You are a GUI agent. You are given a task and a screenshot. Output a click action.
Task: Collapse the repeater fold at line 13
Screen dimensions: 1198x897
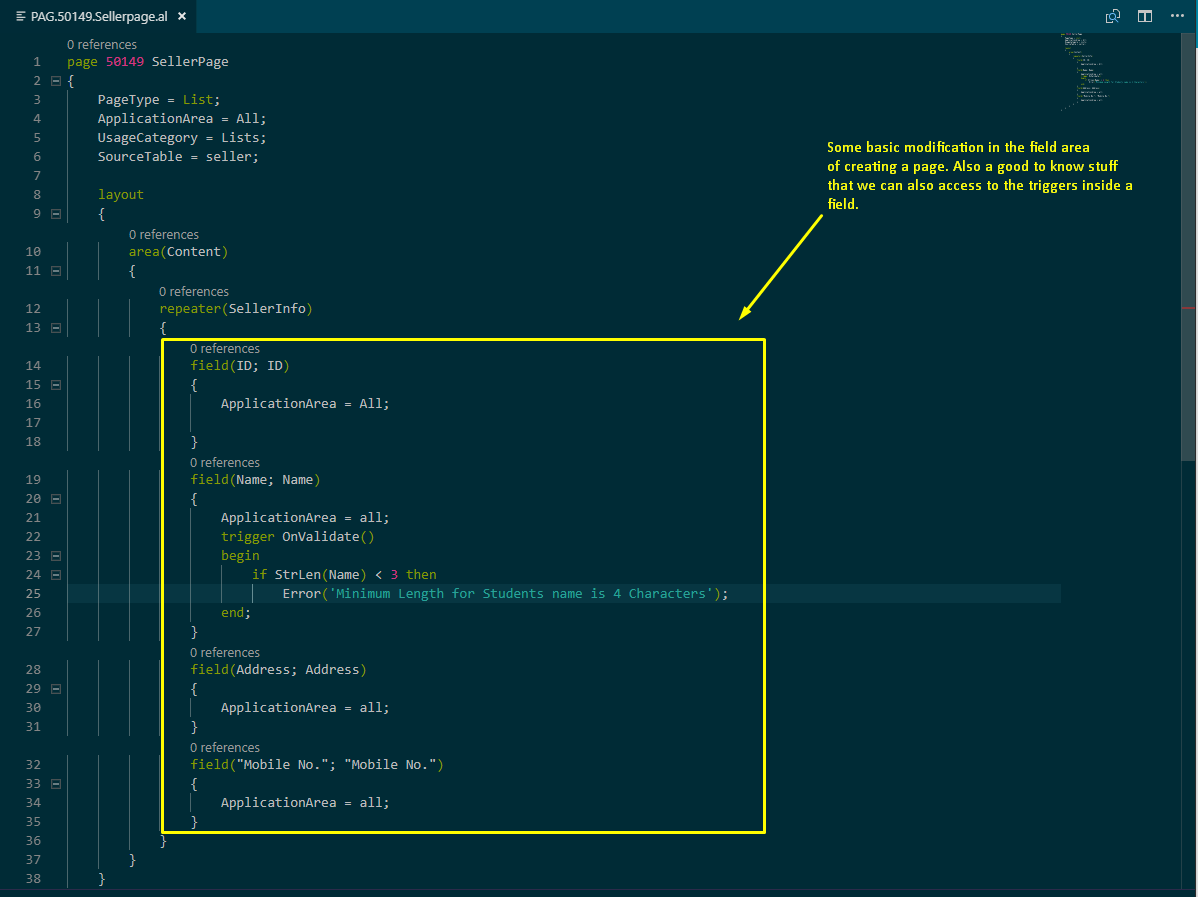tap(56, 328)
